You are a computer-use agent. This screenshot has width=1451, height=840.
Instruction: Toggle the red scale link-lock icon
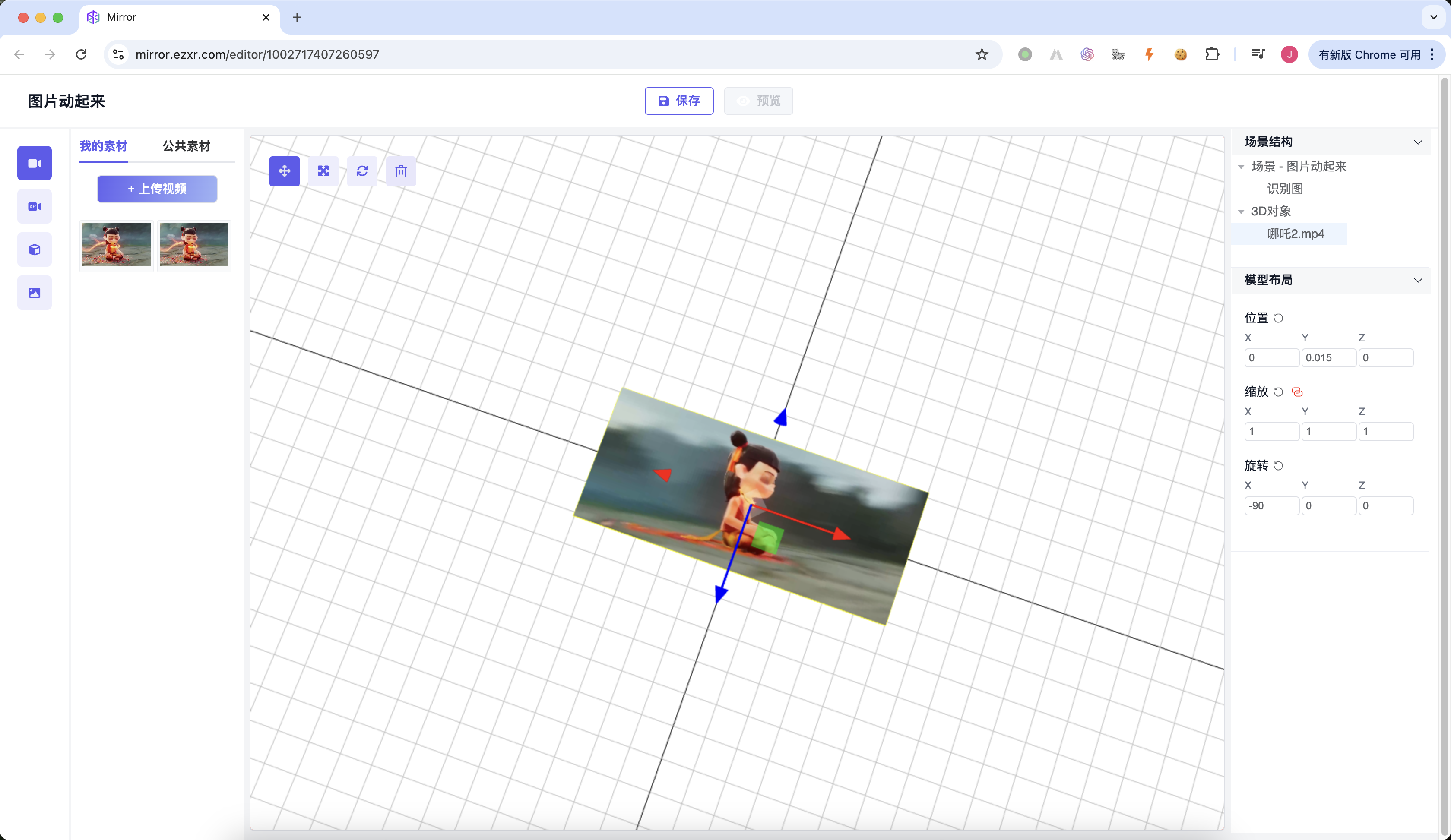click(x=1297, y=392)
